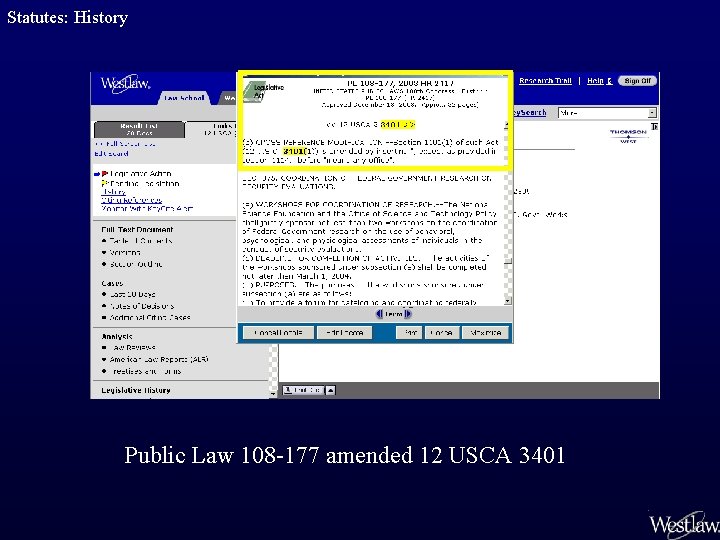Screen dimensions: 720x540
Task: Click the Edit Locate button in popup
Action: [344, 332]
